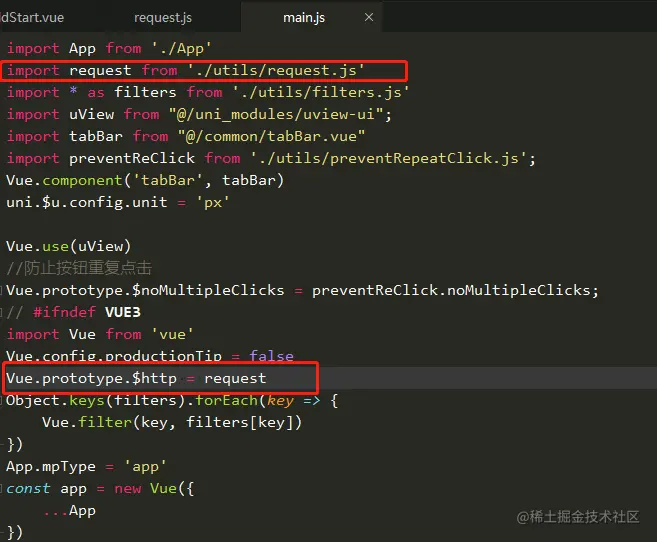Image resolution: width=657 pixels, height=542 pixels.
Task: Click the Chinese comment line 防止按钮重复点击
Action: point(79,268)
